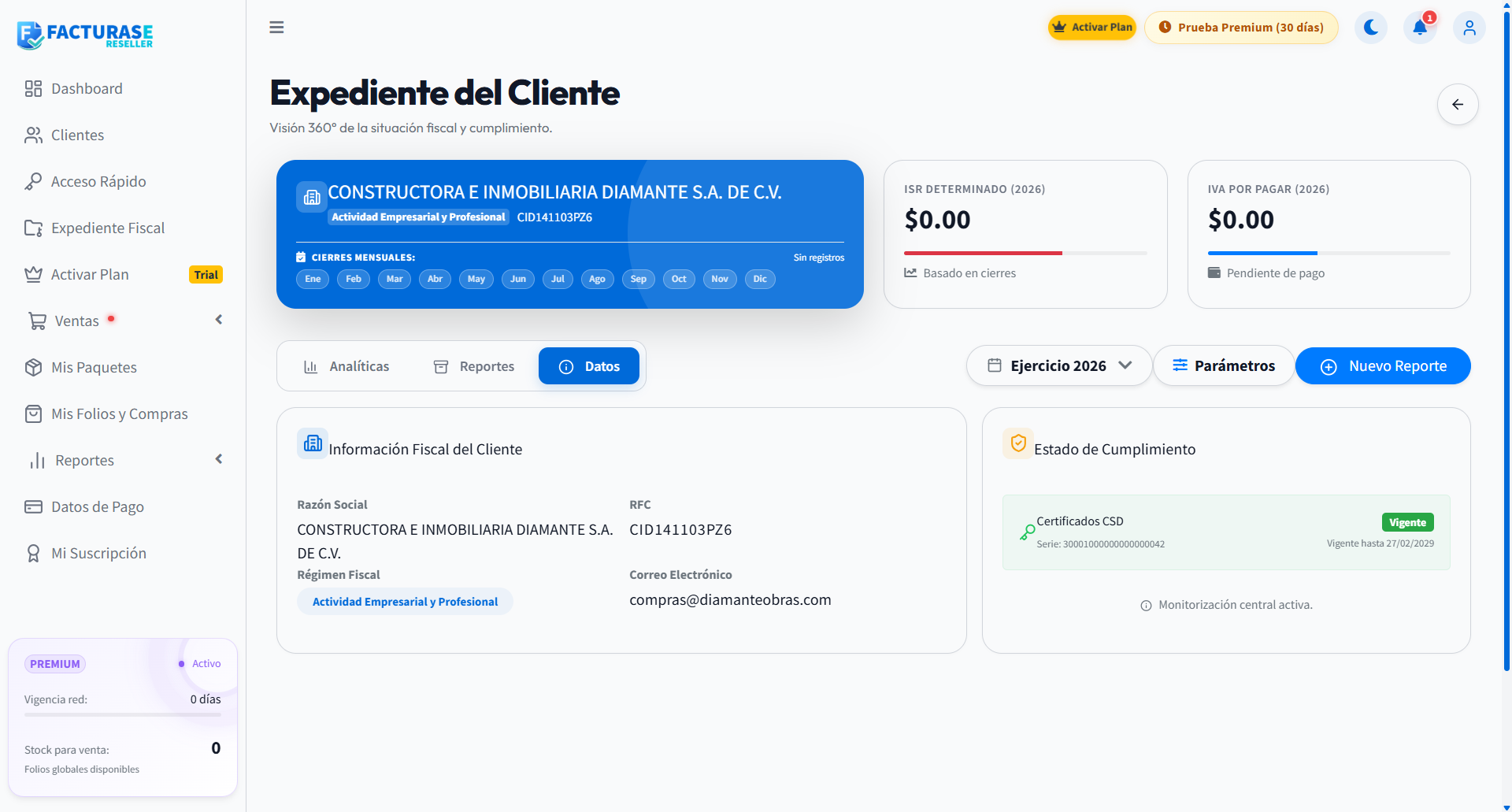Expand the Reportes submenu chevron
1512x812 pixels.
coord(219,459)
